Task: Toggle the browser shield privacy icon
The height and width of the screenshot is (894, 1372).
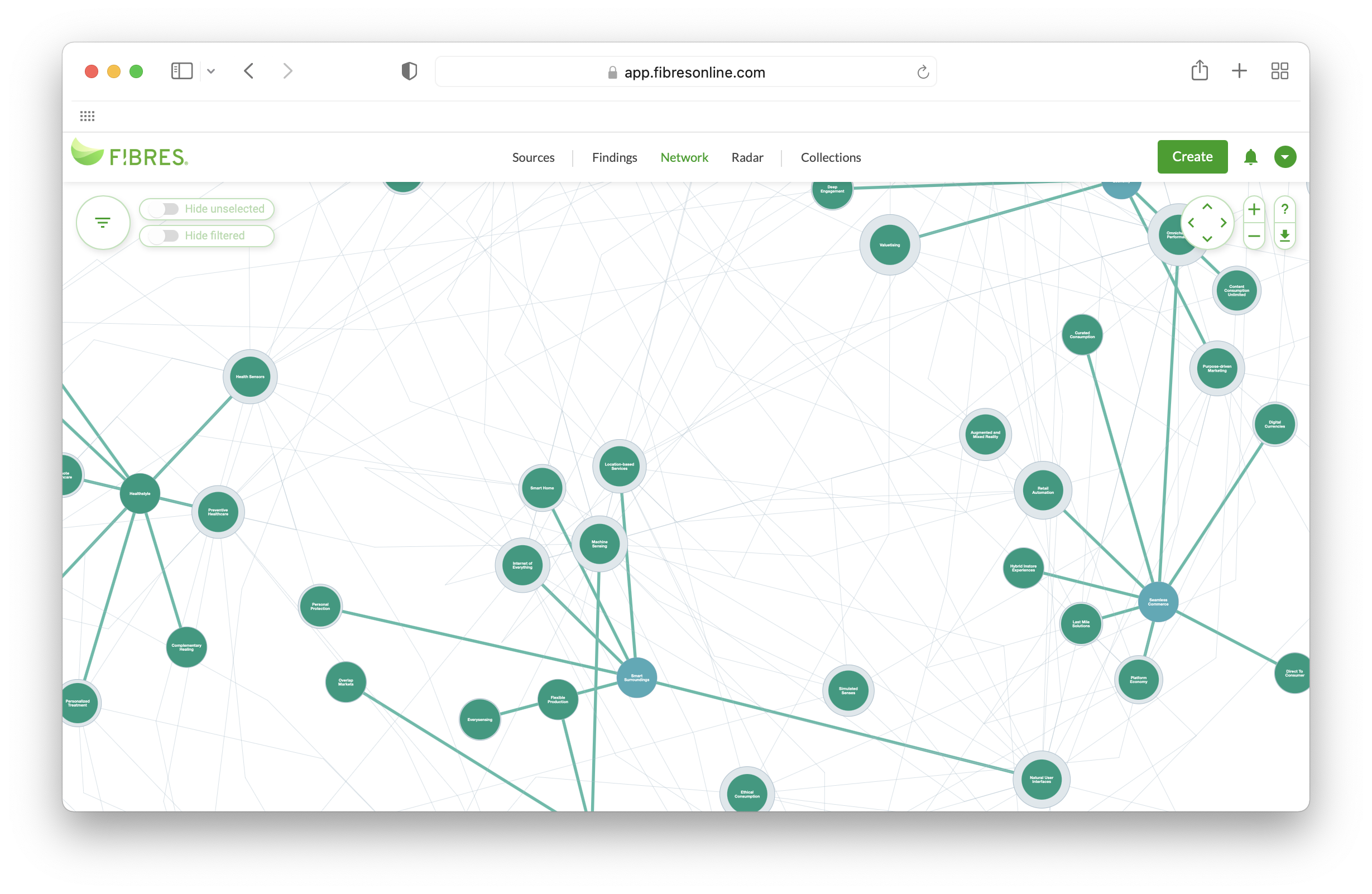Action: pos(409,71)
